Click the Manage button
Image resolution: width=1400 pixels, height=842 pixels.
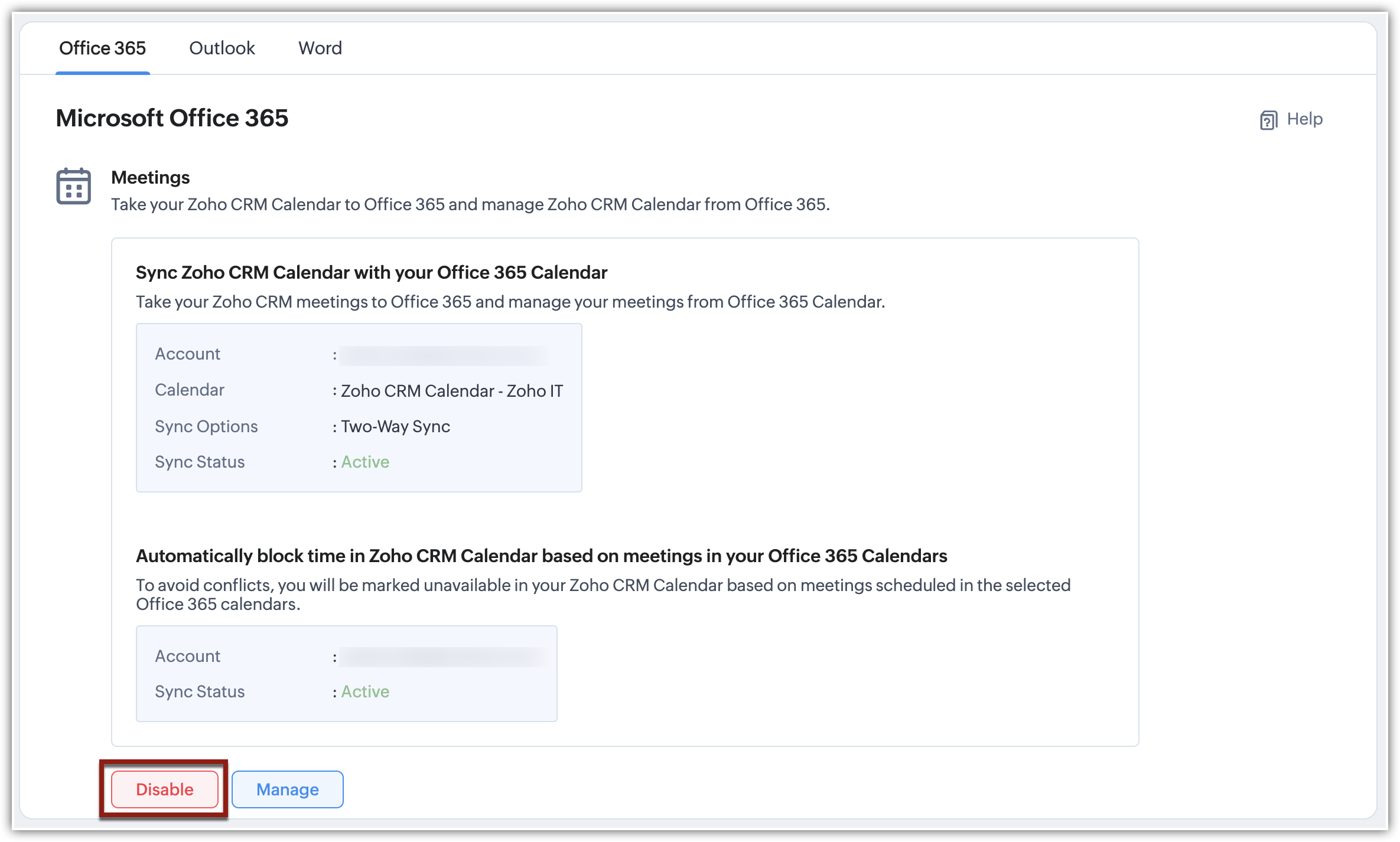click(x=287, y=789)
